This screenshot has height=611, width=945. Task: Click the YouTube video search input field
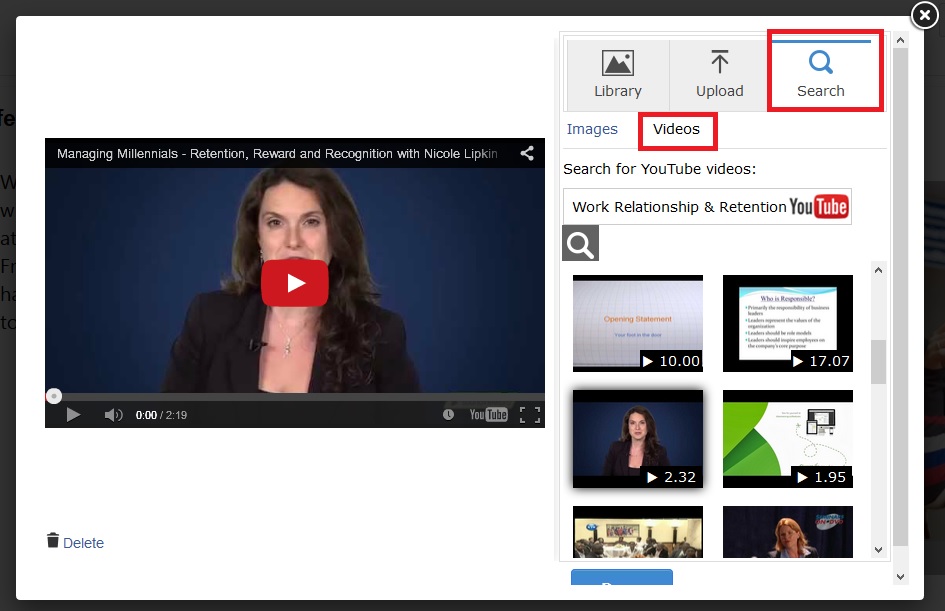678,207
